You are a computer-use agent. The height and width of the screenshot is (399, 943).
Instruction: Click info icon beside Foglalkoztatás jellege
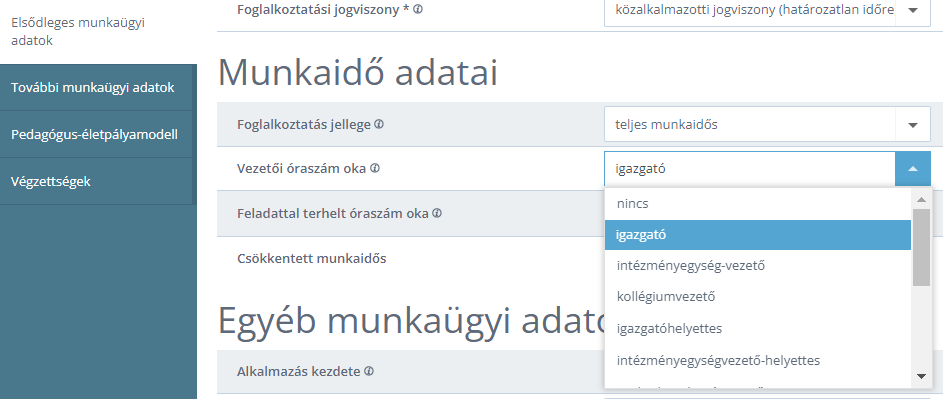click(x=379, y=124)
